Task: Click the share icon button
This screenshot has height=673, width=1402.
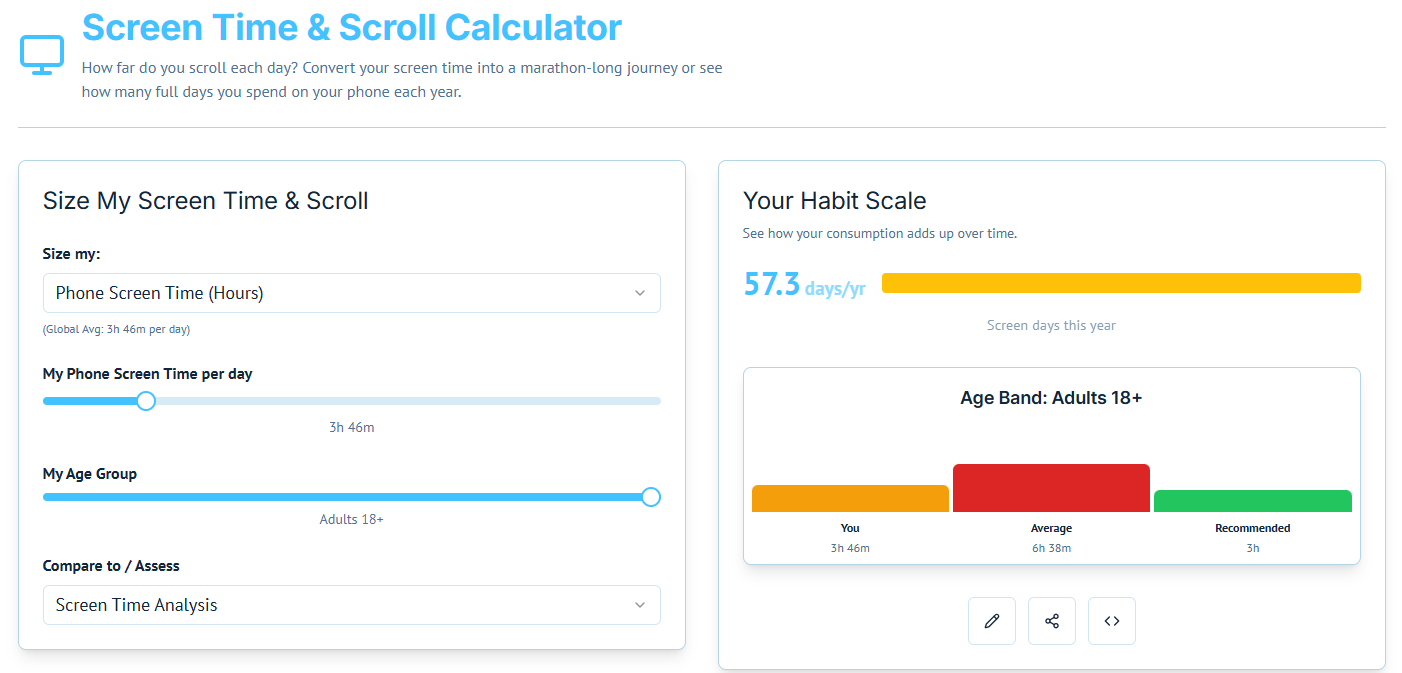Action: pyautogui.click(x=1051, y=621)
